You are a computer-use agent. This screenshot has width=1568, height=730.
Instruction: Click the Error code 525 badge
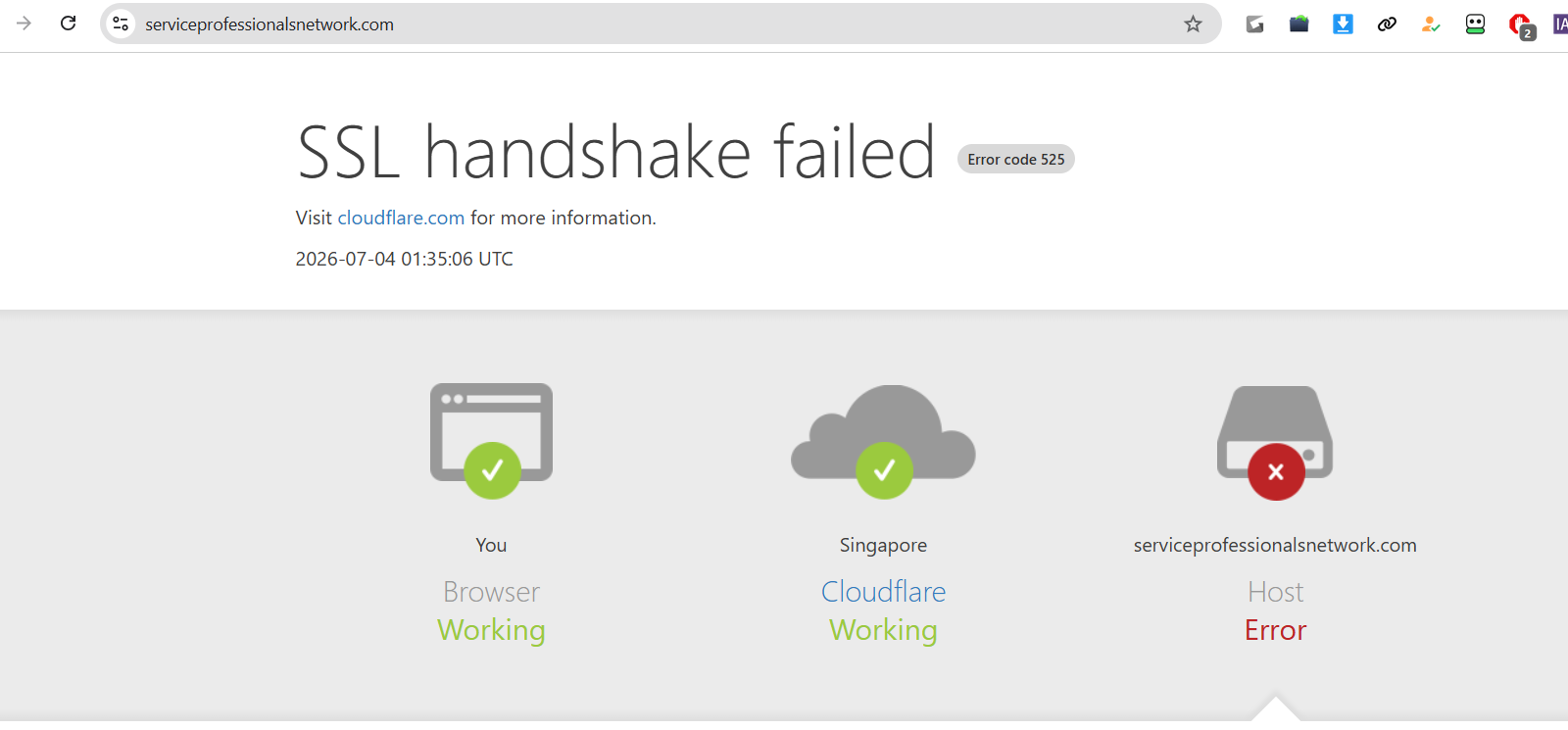1016,159
